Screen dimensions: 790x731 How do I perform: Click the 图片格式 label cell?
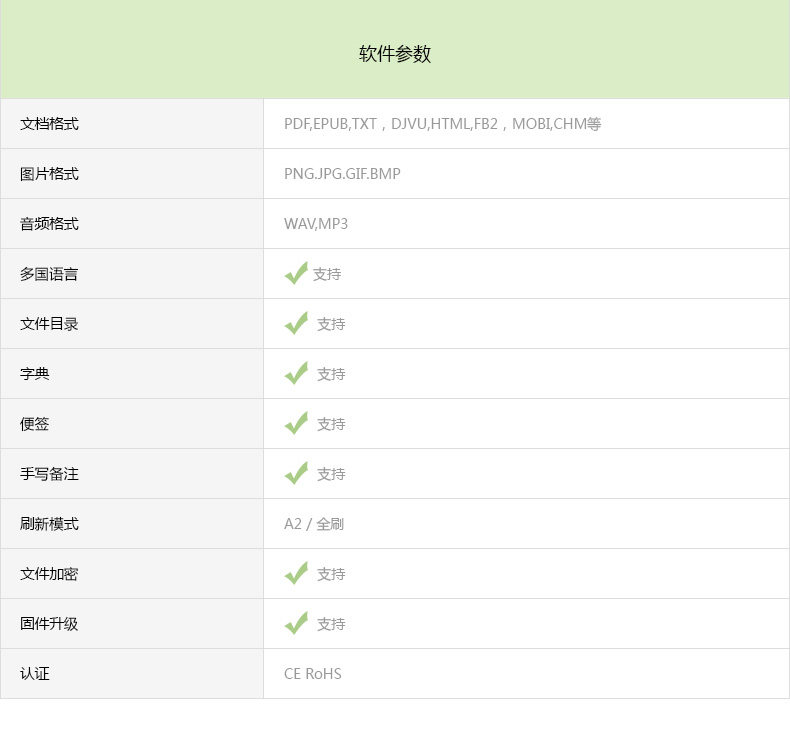49,174
